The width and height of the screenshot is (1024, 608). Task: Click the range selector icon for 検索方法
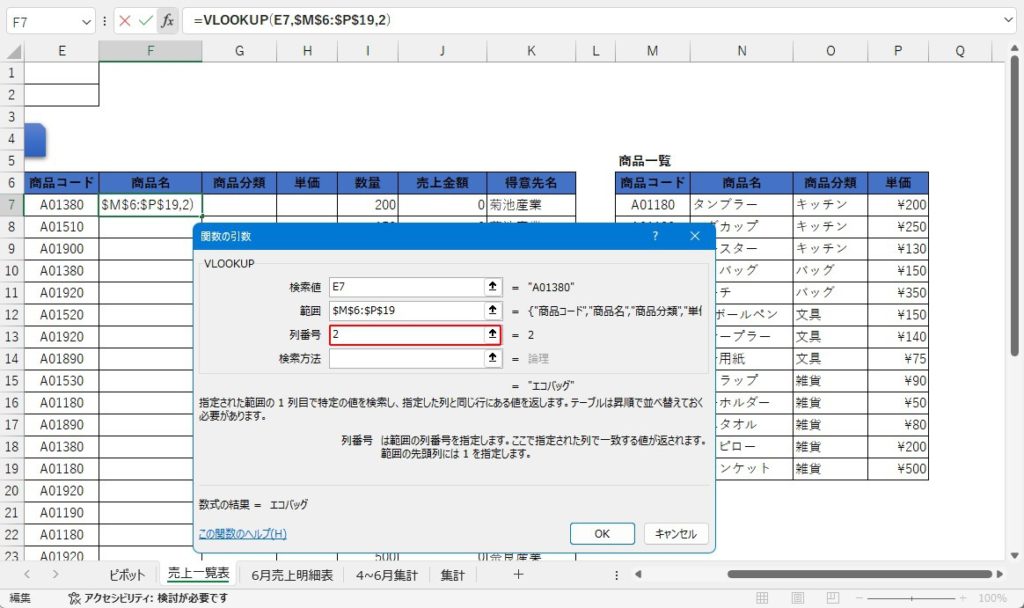(492, 358)
